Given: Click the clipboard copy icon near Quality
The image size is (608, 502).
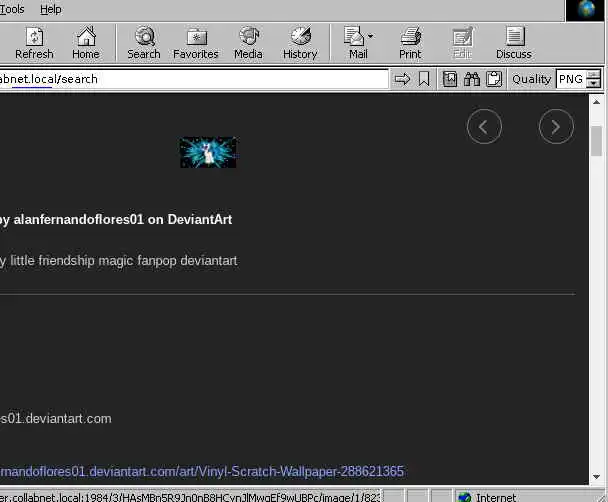Looking at the screenshot, I should (x=494, y=79).
